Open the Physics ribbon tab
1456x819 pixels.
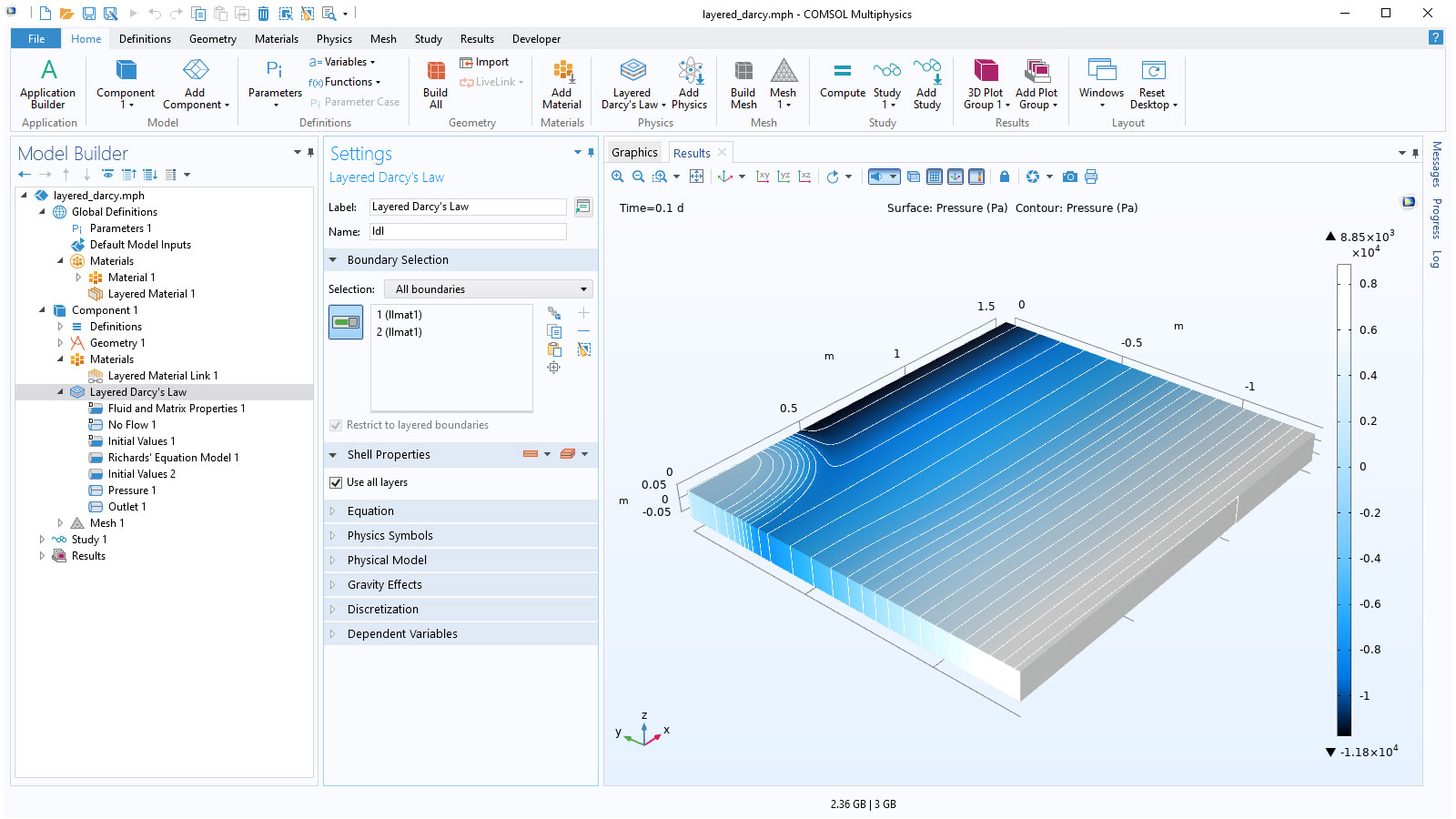334,39
